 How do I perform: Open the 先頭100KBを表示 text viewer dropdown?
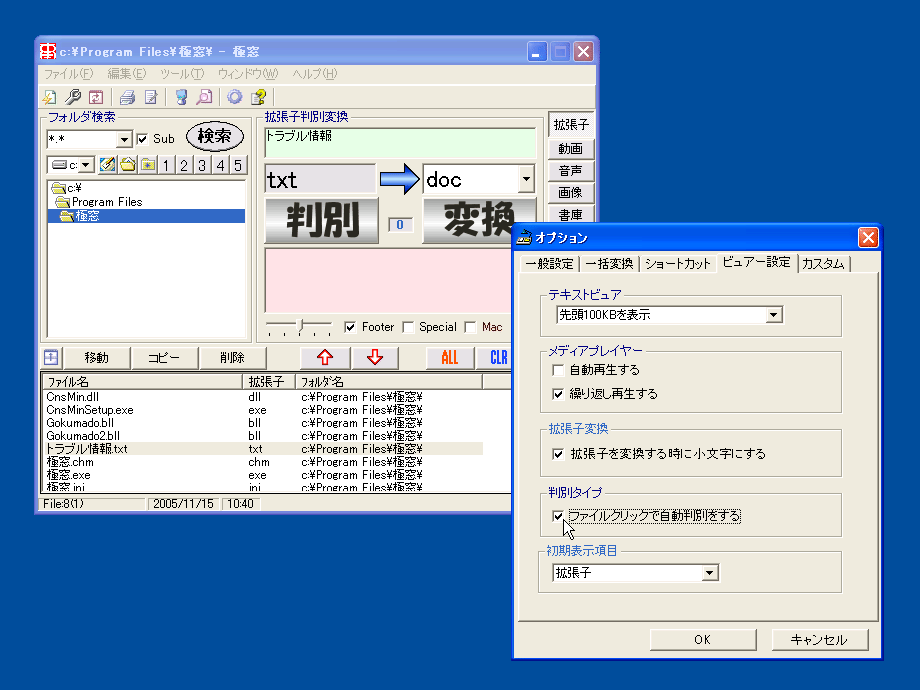click(x=774, y=314)
